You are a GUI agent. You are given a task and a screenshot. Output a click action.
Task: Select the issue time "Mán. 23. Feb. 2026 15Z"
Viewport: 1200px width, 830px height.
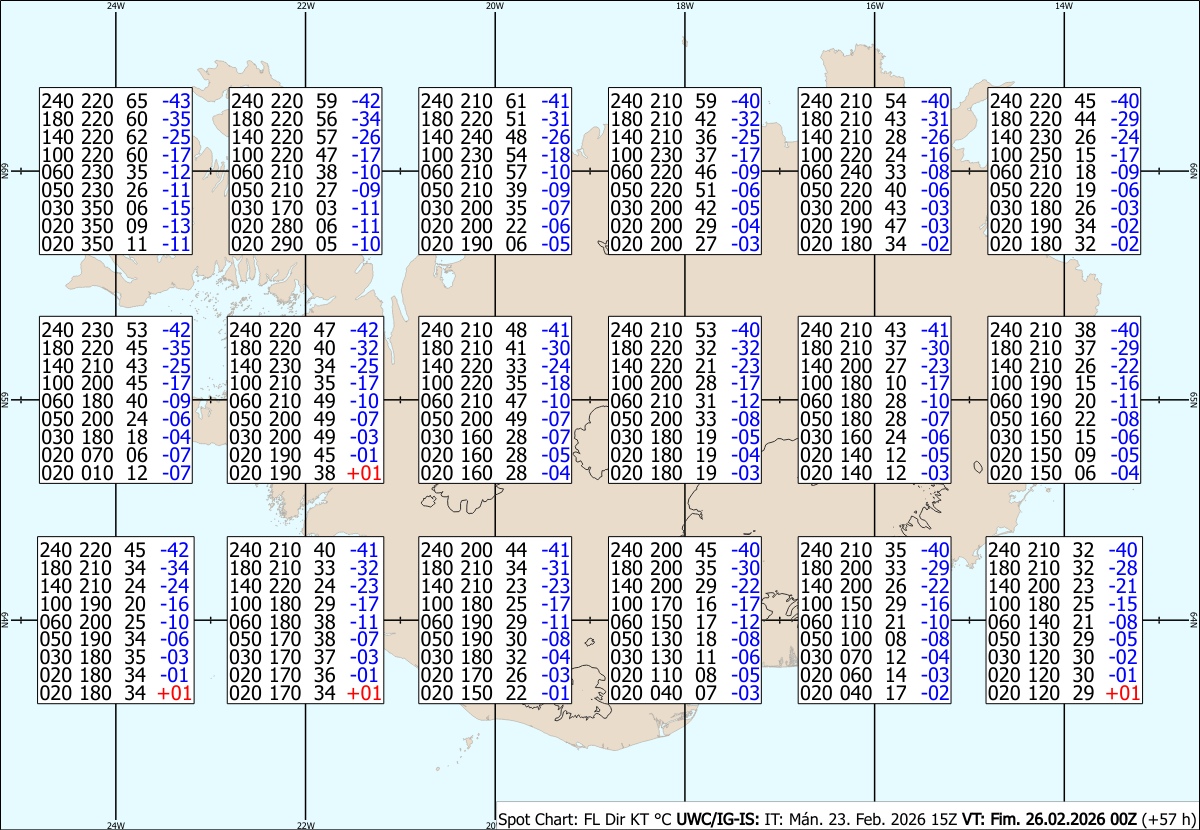[873, 818]
